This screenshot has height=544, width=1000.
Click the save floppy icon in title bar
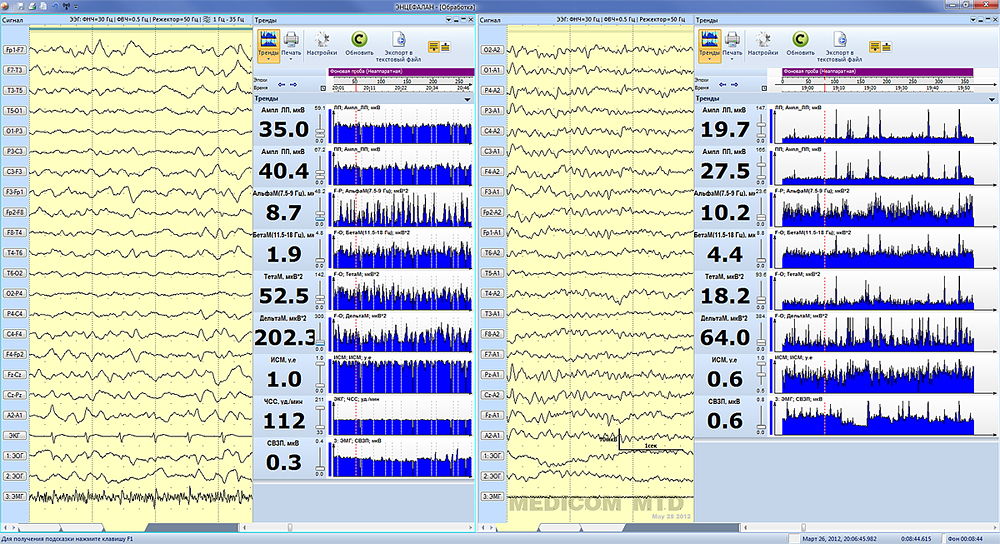pyautogui.click(x=21, y=6)
